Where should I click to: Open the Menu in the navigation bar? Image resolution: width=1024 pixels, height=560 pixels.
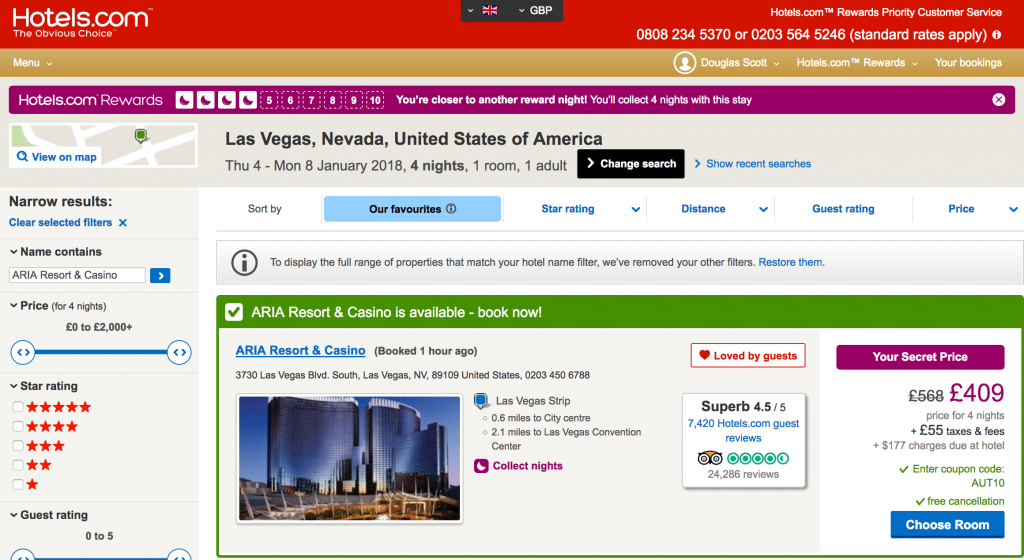coord(32,63)
